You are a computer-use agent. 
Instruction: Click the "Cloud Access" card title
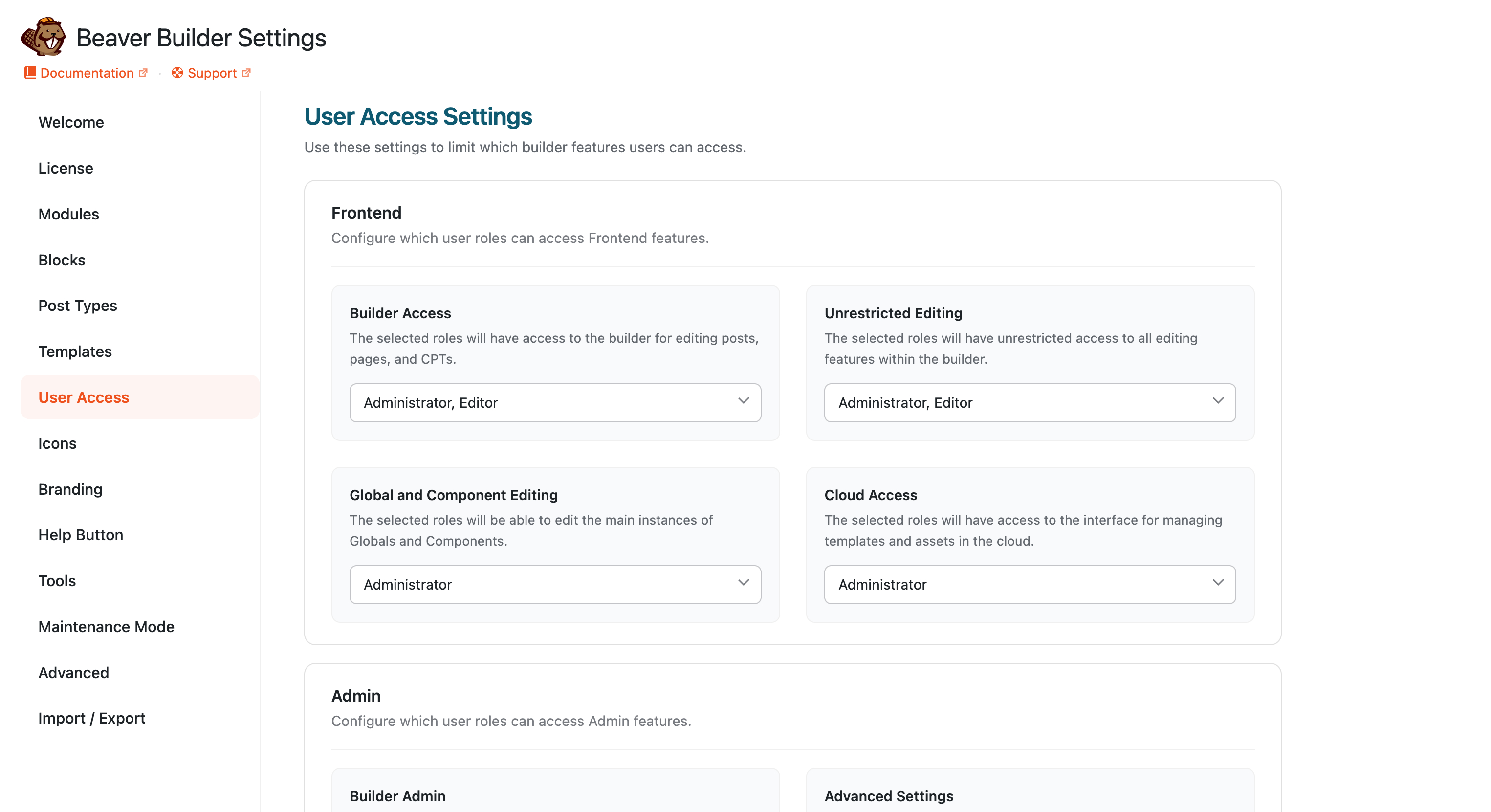tap(871, 495)
